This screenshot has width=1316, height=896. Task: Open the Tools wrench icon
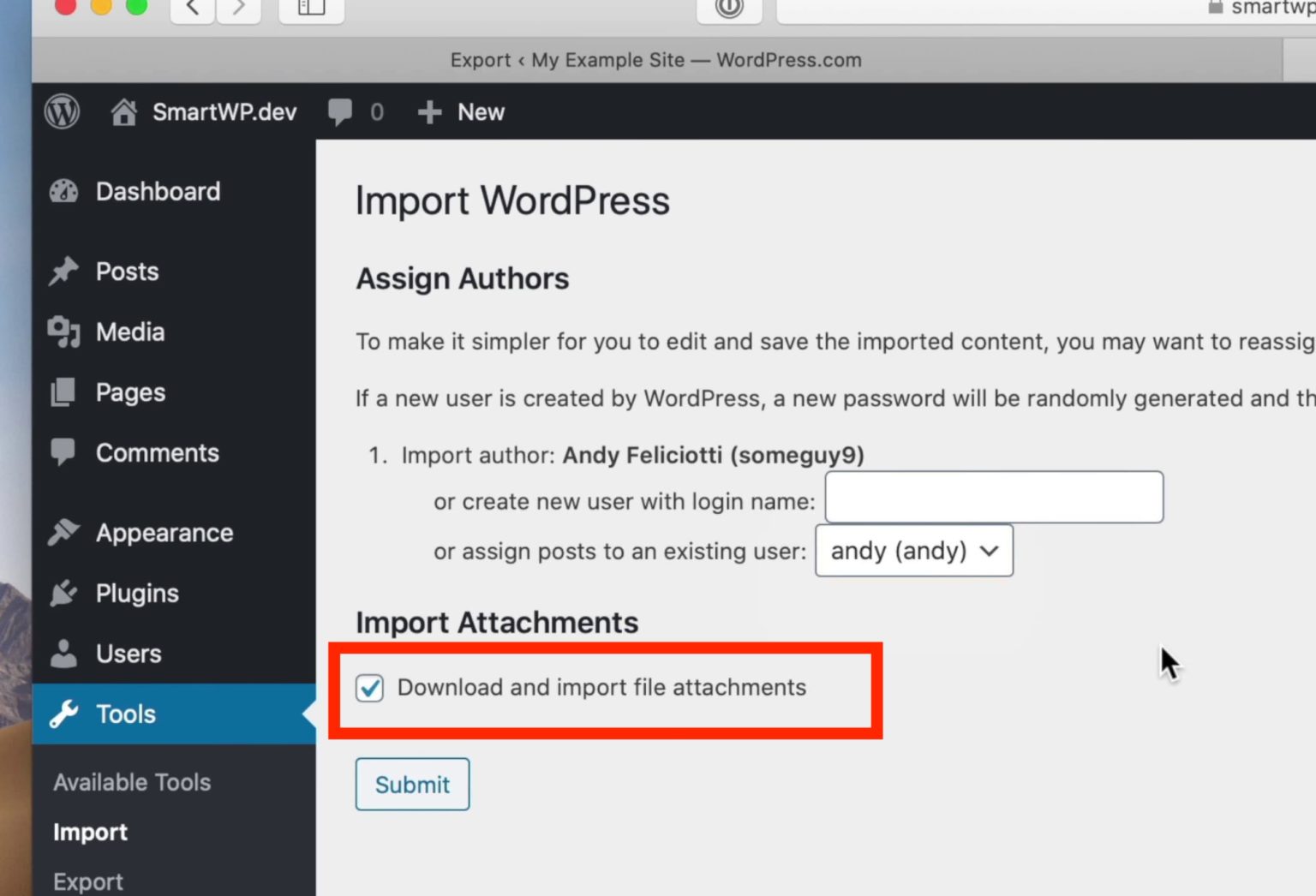click(x=63, y=714)
